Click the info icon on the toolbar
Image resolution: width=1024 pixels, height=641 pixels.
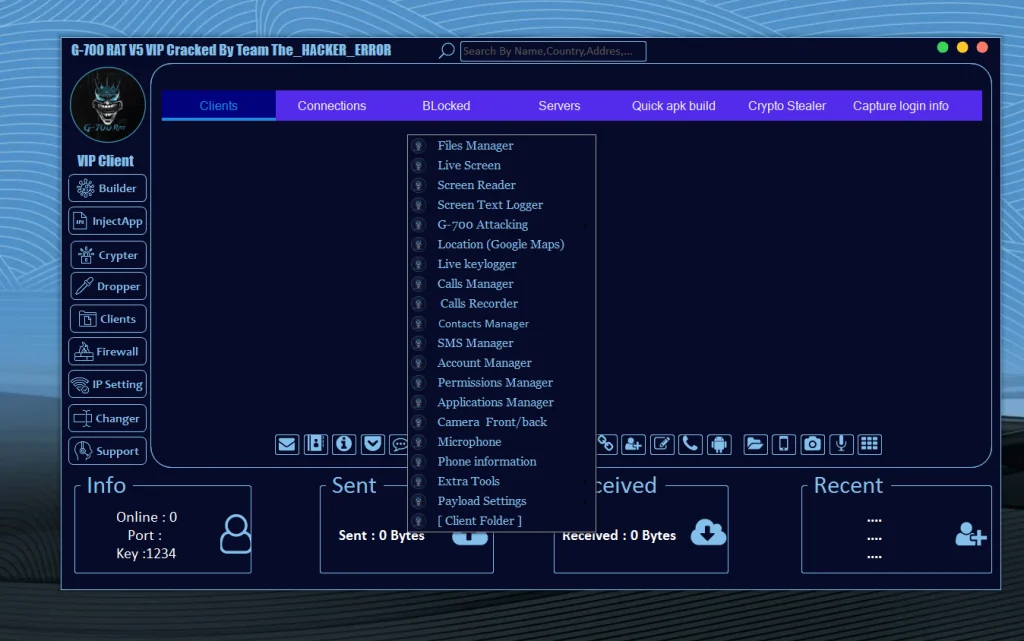click(344, 444)
